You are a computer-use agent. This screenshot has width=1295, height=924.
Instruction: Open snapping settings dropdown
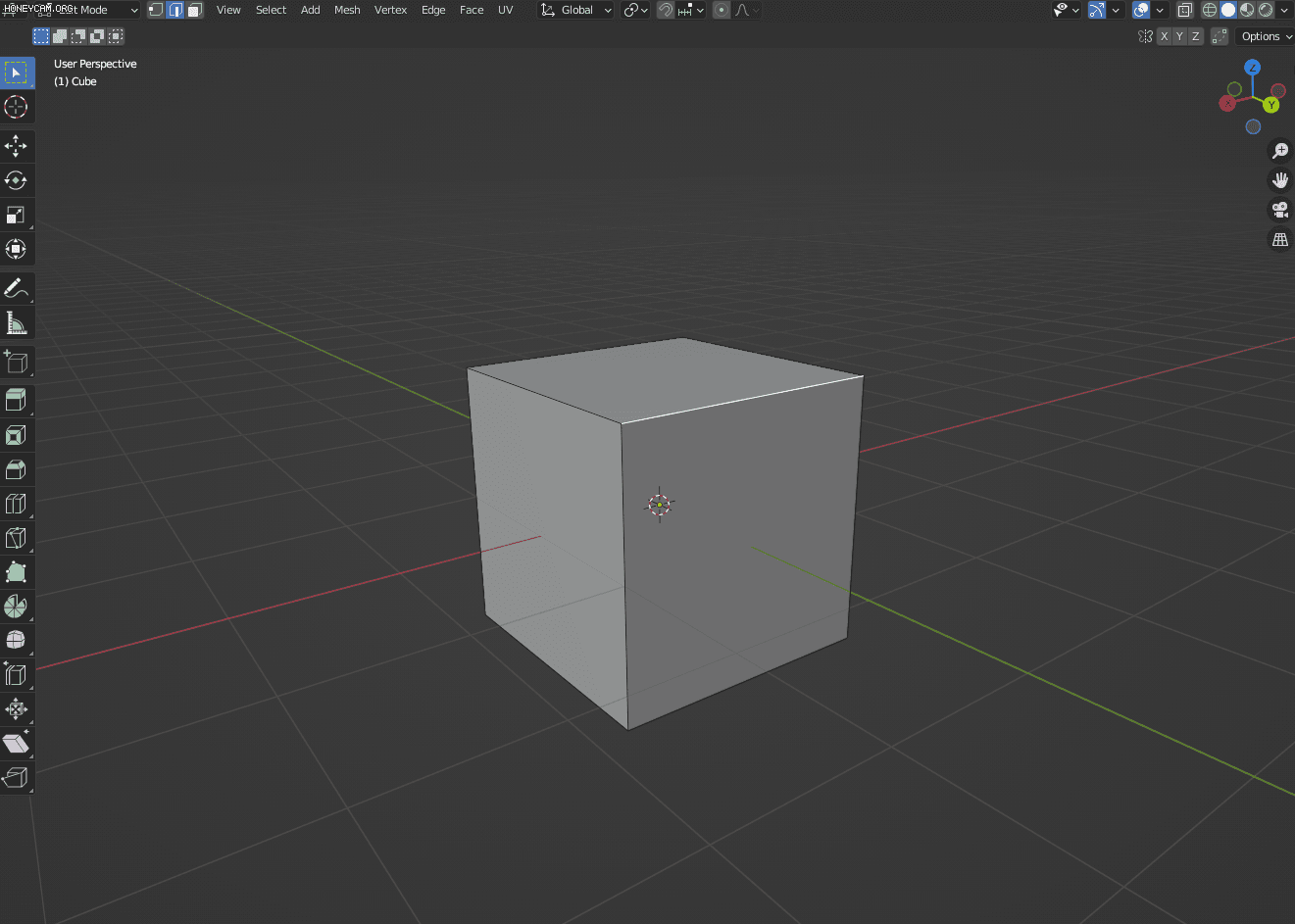pyautogui.click(x=691, y=10)
